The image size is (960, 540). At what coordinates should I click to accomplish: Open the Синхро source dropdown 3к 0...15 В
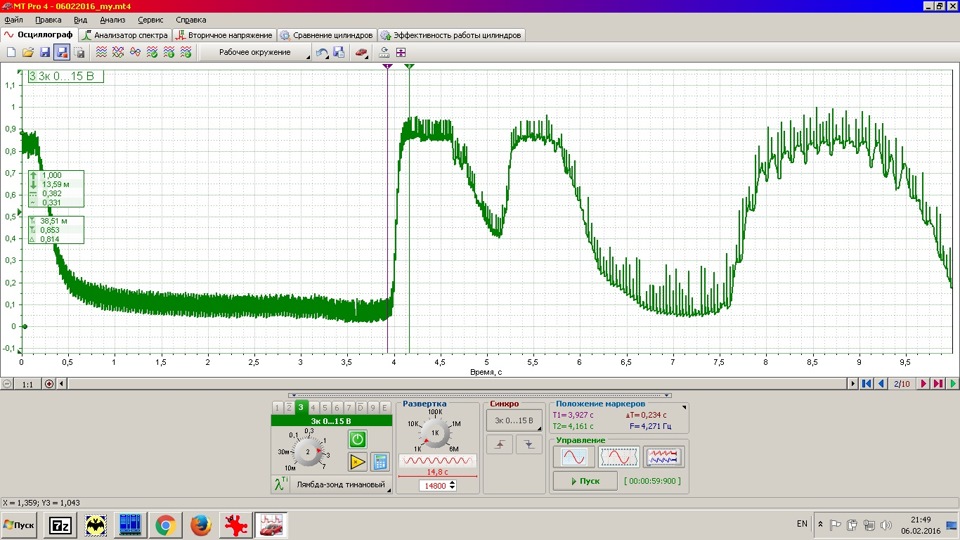tap(513, 421)
